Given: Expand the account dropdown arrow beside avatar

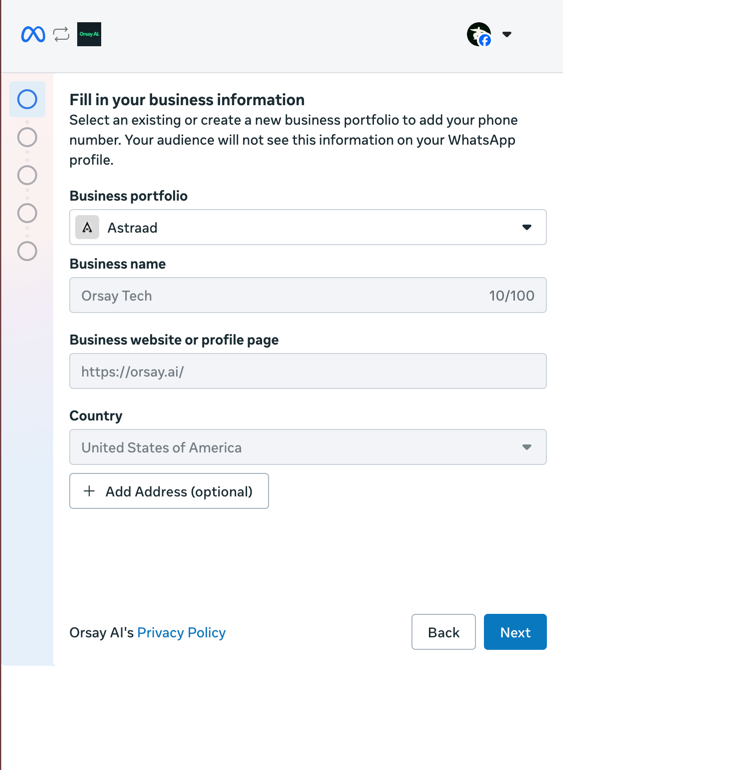Looking at the screenshot, I should coord(507,34).
